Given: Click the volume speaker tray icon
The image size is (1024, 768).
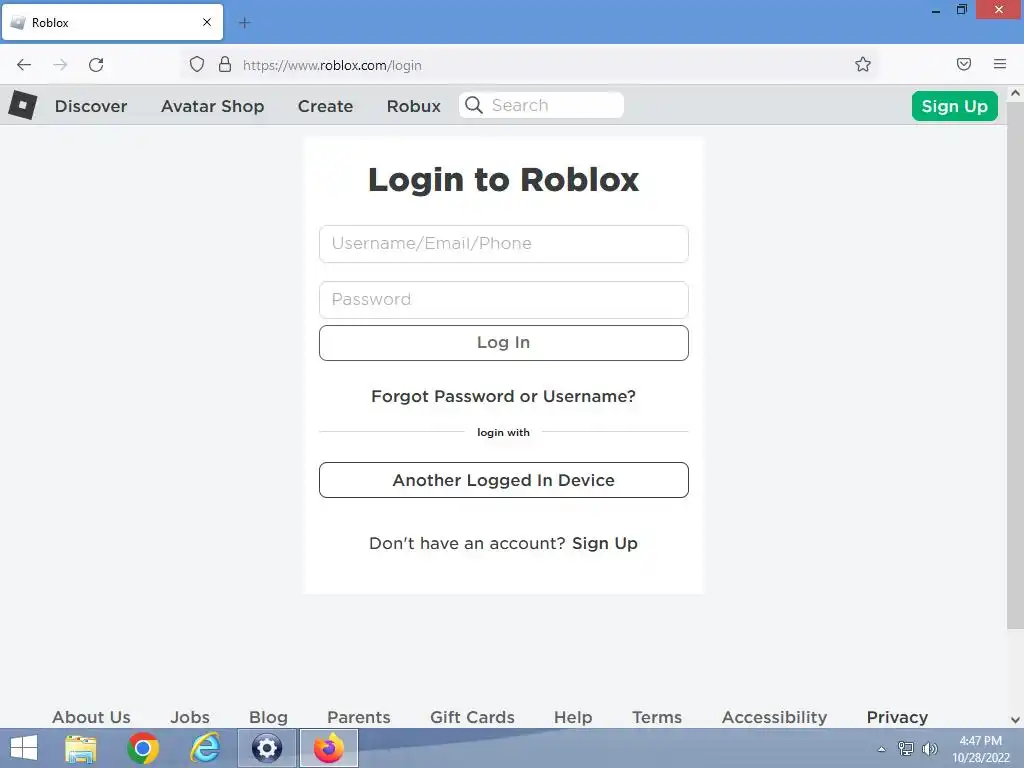Looking at the screenshot, I should pyautogui.click(x=929, y=748).
